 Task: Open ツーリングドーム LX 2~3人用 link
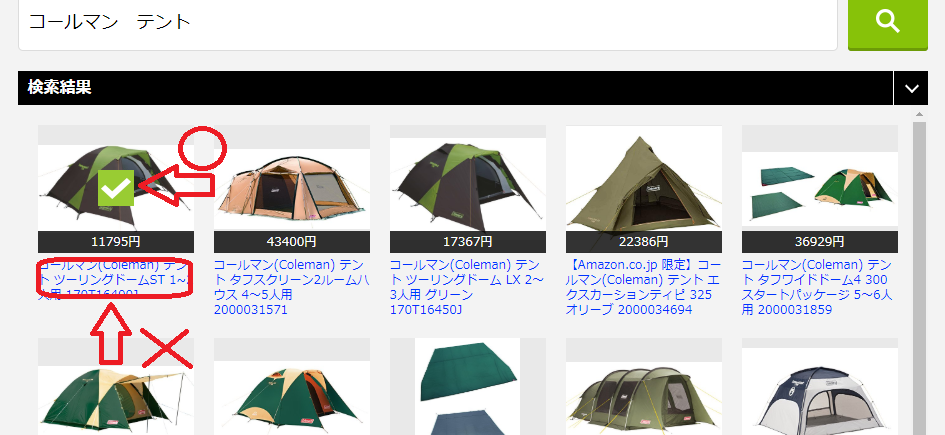pyautogui.click(x=467, y=287)
